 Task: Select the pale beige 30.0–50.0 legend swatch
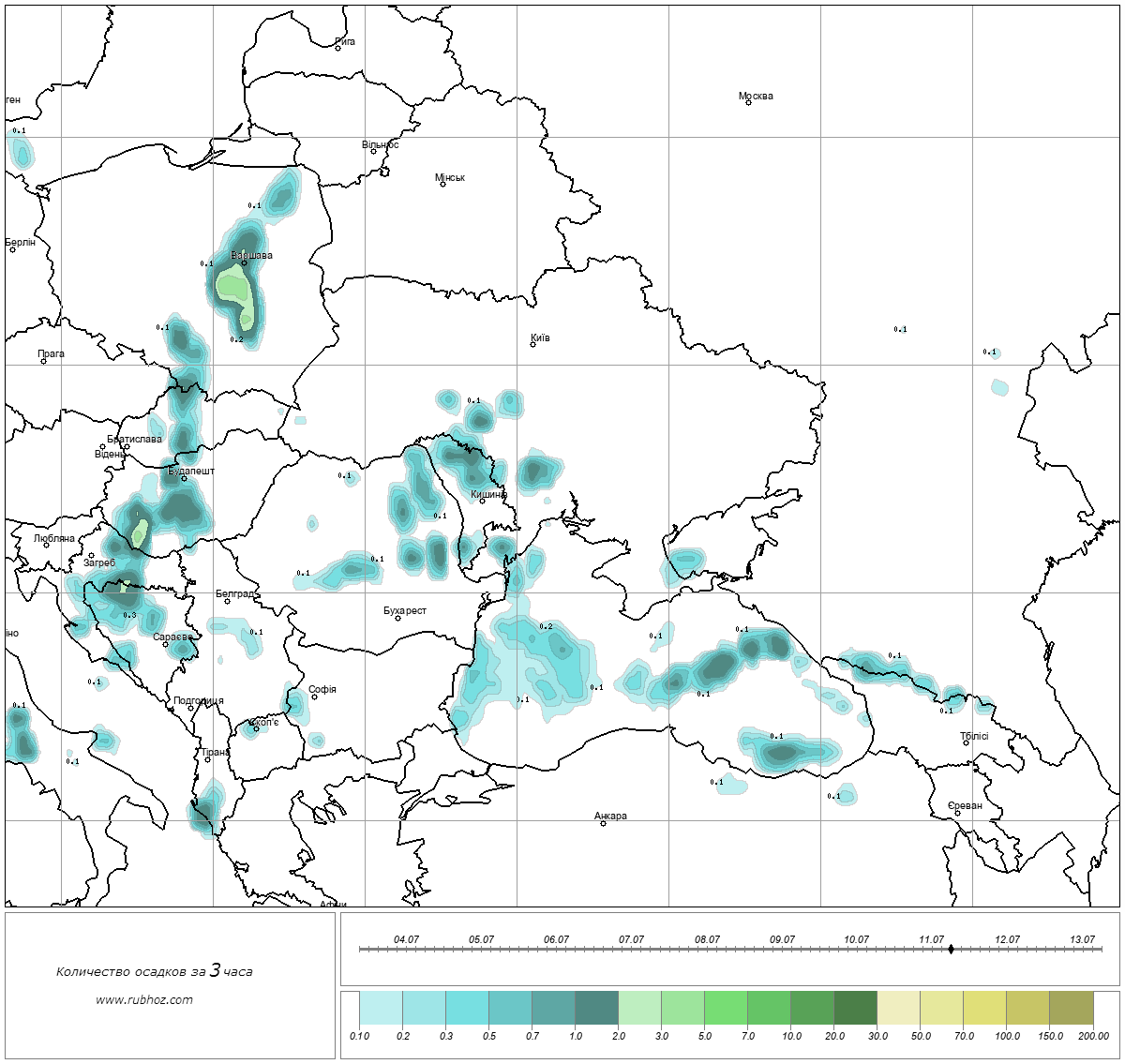point(898,1010)
